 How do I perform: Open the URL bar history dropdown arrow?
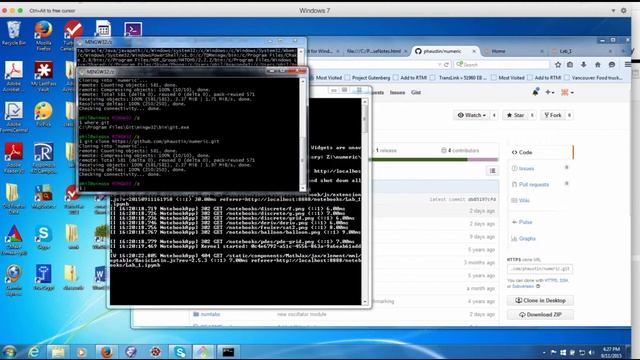click(x=439, y=64)
